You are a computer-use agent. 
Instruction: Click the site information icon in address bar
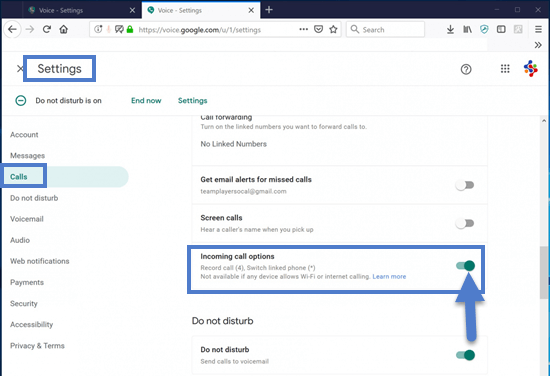tap(98, 29)
